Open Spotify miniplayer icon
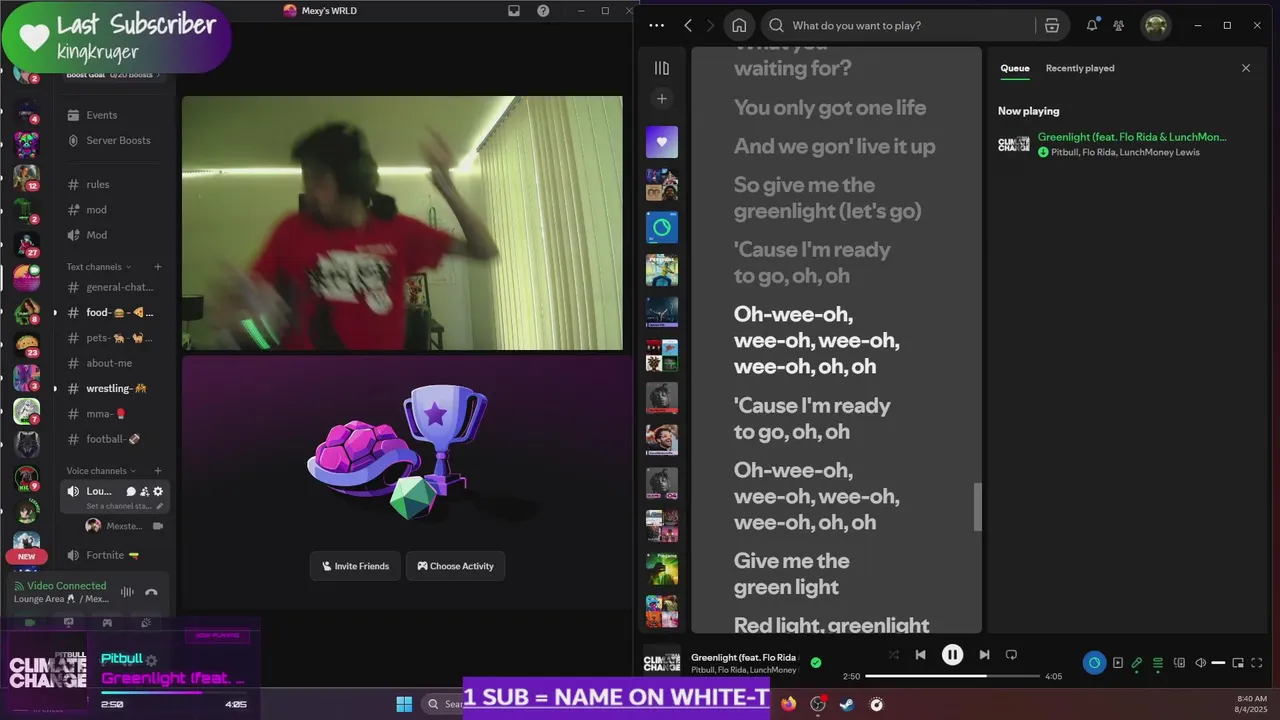Image resolution: width=1280 pixels, height=720 pixels. click(1238, 663)
